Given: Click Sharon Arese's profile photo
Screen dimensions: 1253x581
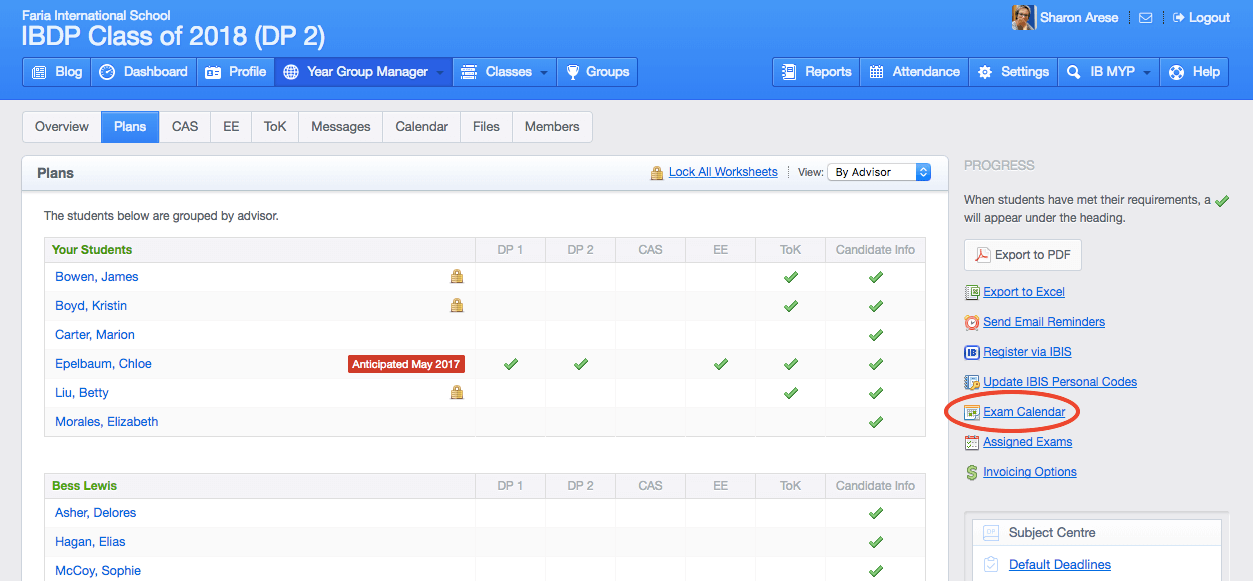Looking at the screenshot, I should [1023, 17].
